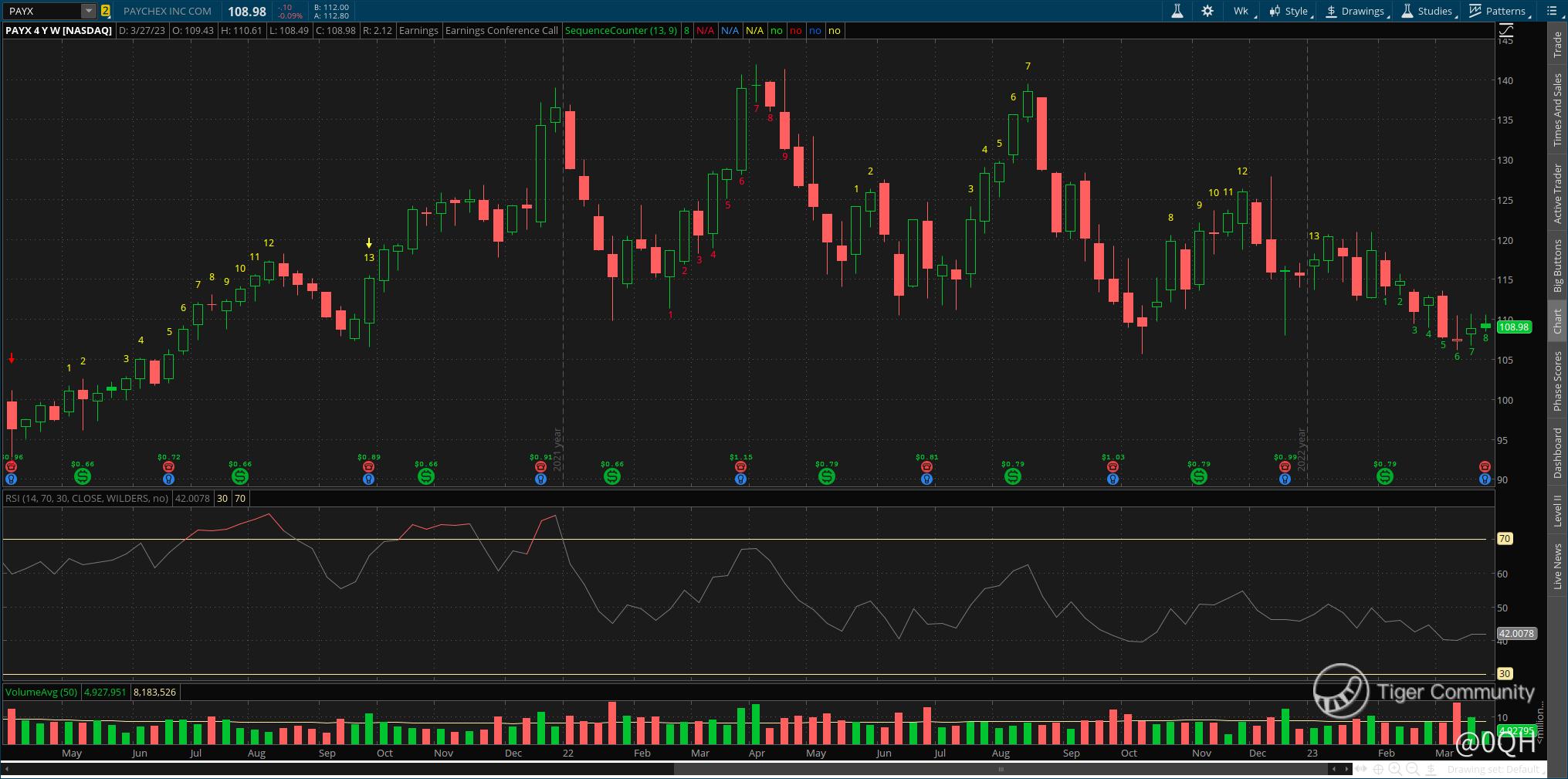Click the blue conference call bulb under $0.81

[926, 479]
